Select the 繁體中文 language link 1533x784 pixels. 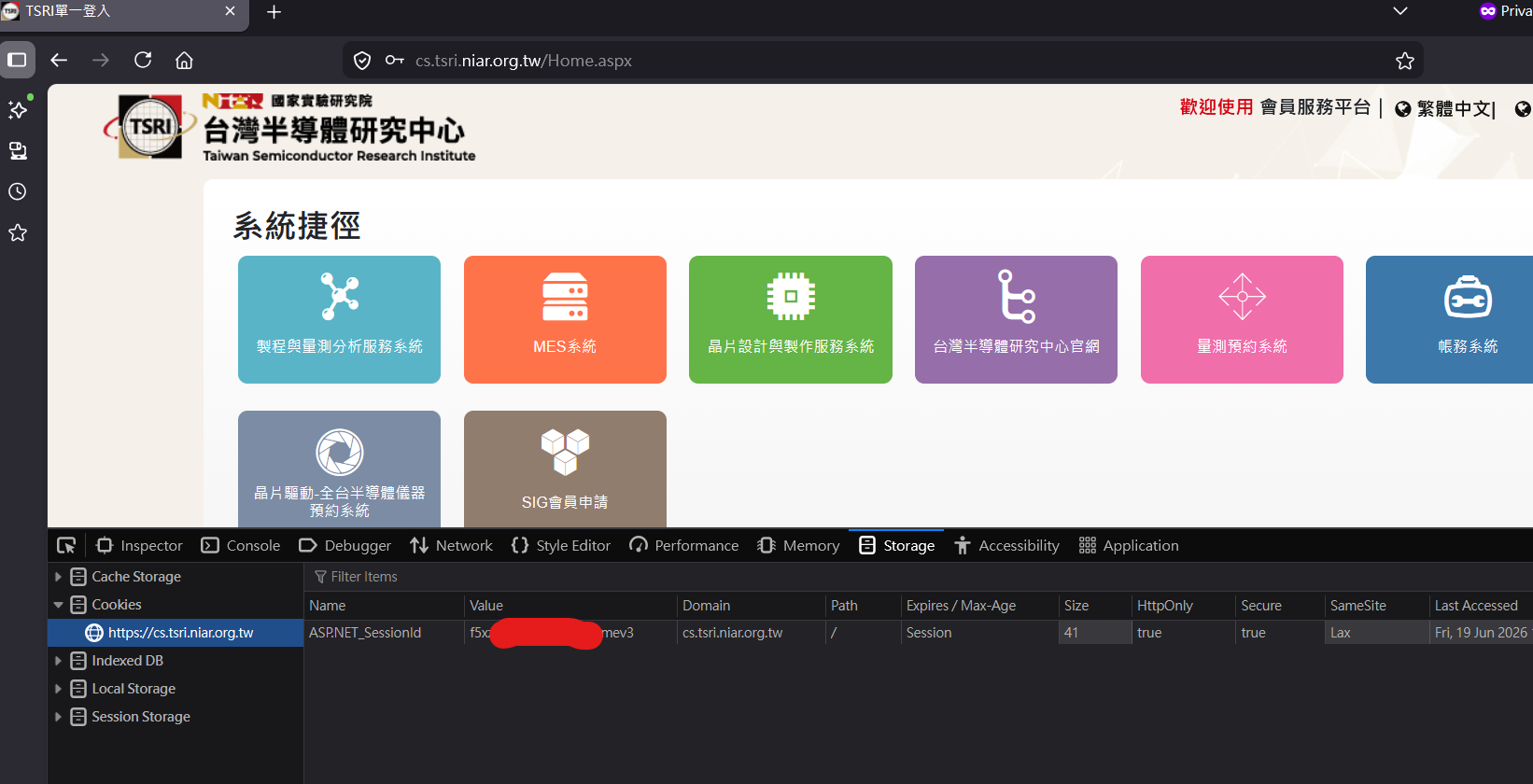[1453, 109]
